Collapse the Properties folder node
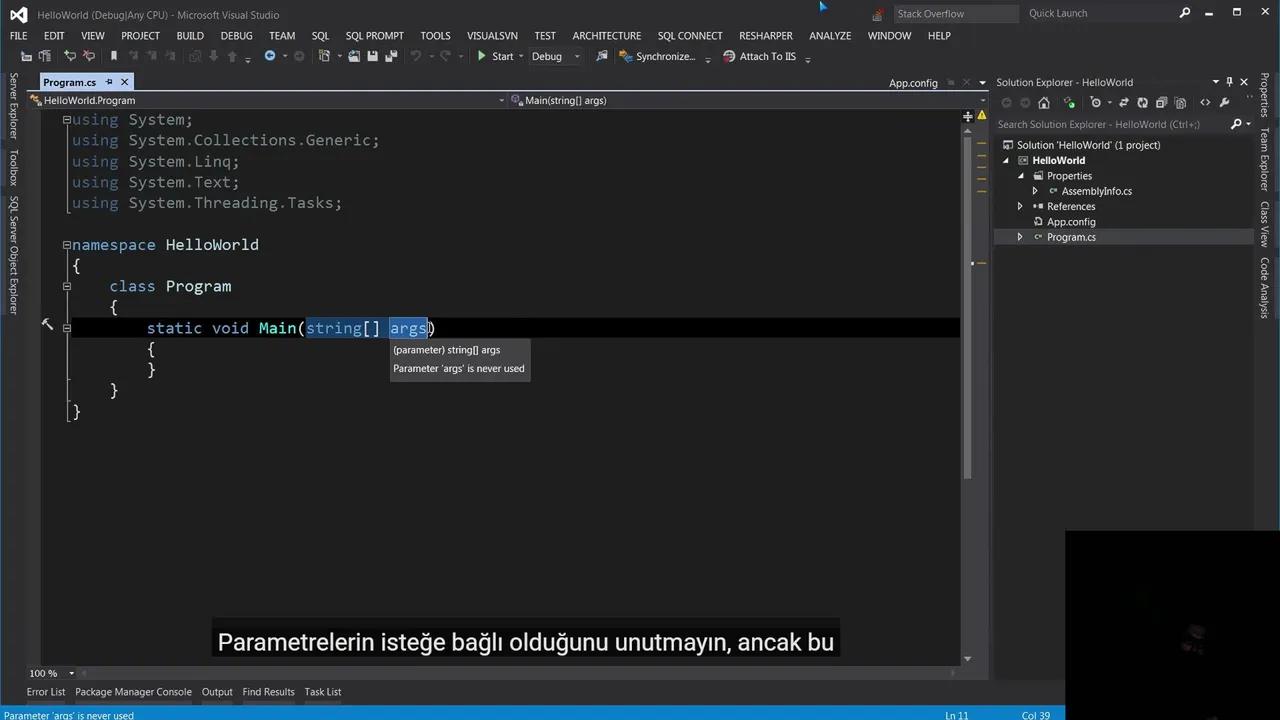The image size is (1280, 720). click(1021, 176)
